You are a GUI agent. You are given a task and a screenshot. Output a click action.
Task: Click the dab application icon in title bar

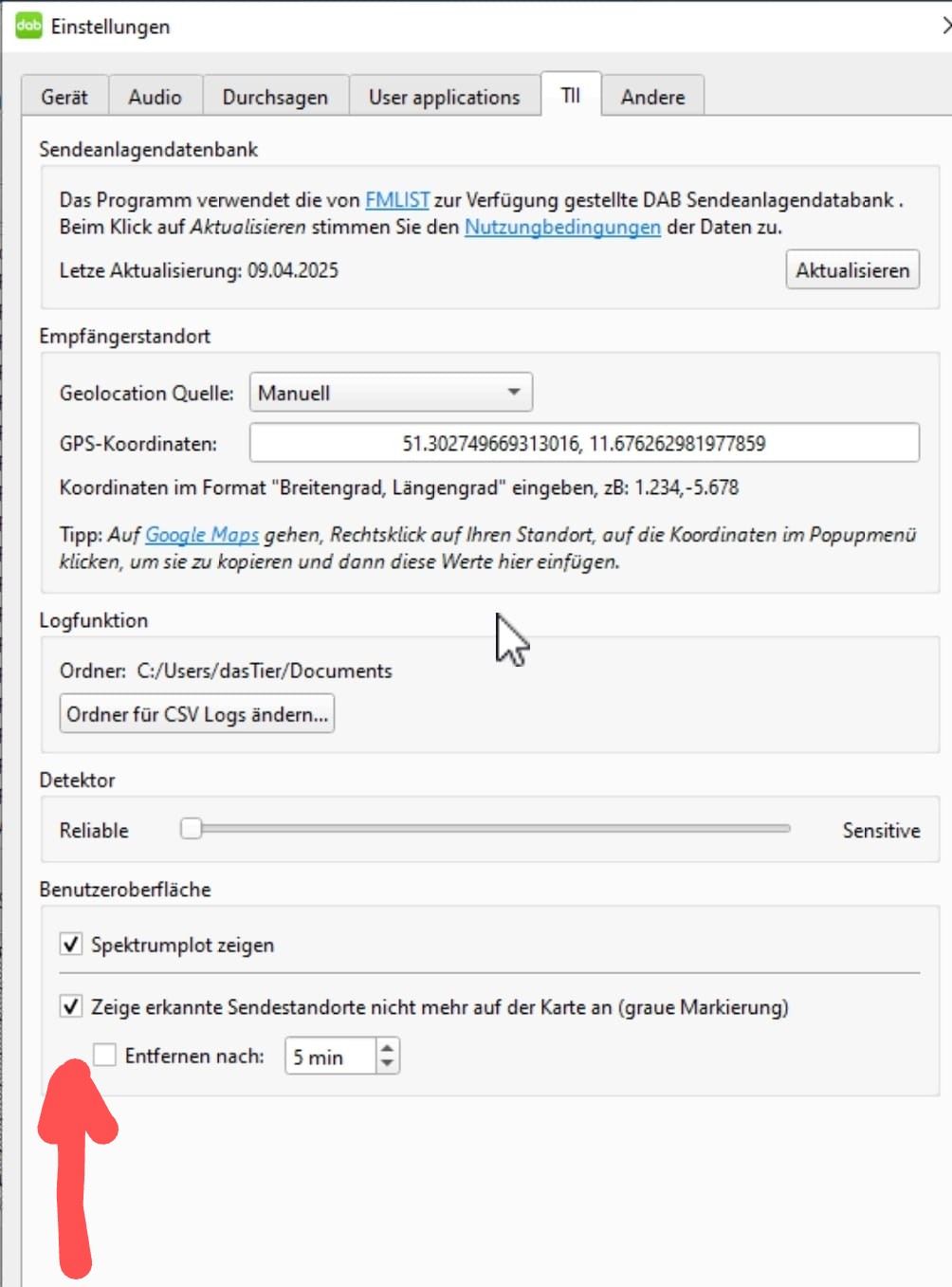click(28, 26)
